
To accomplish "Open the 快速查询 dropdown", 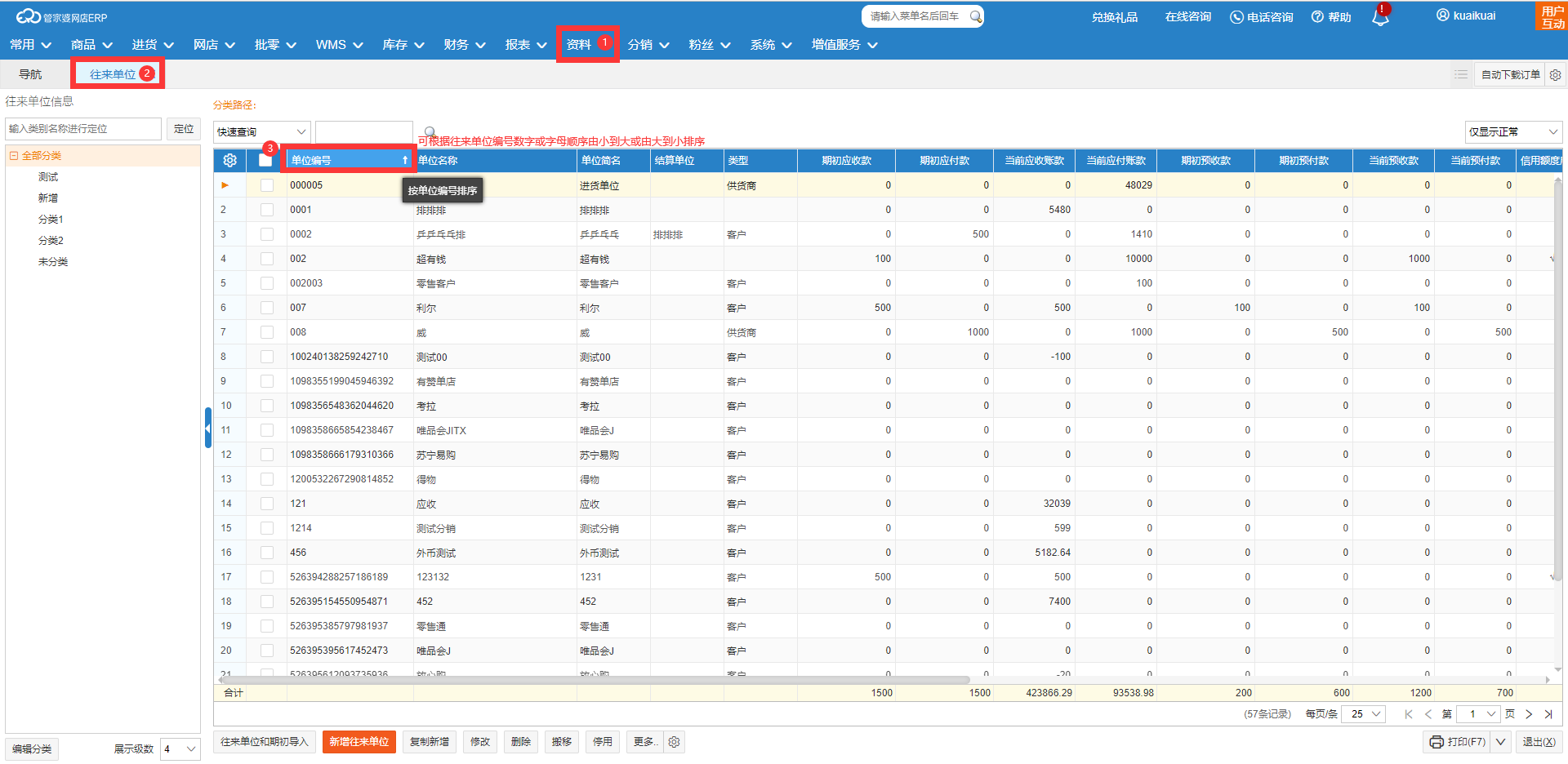I will [x=262, y=131].
